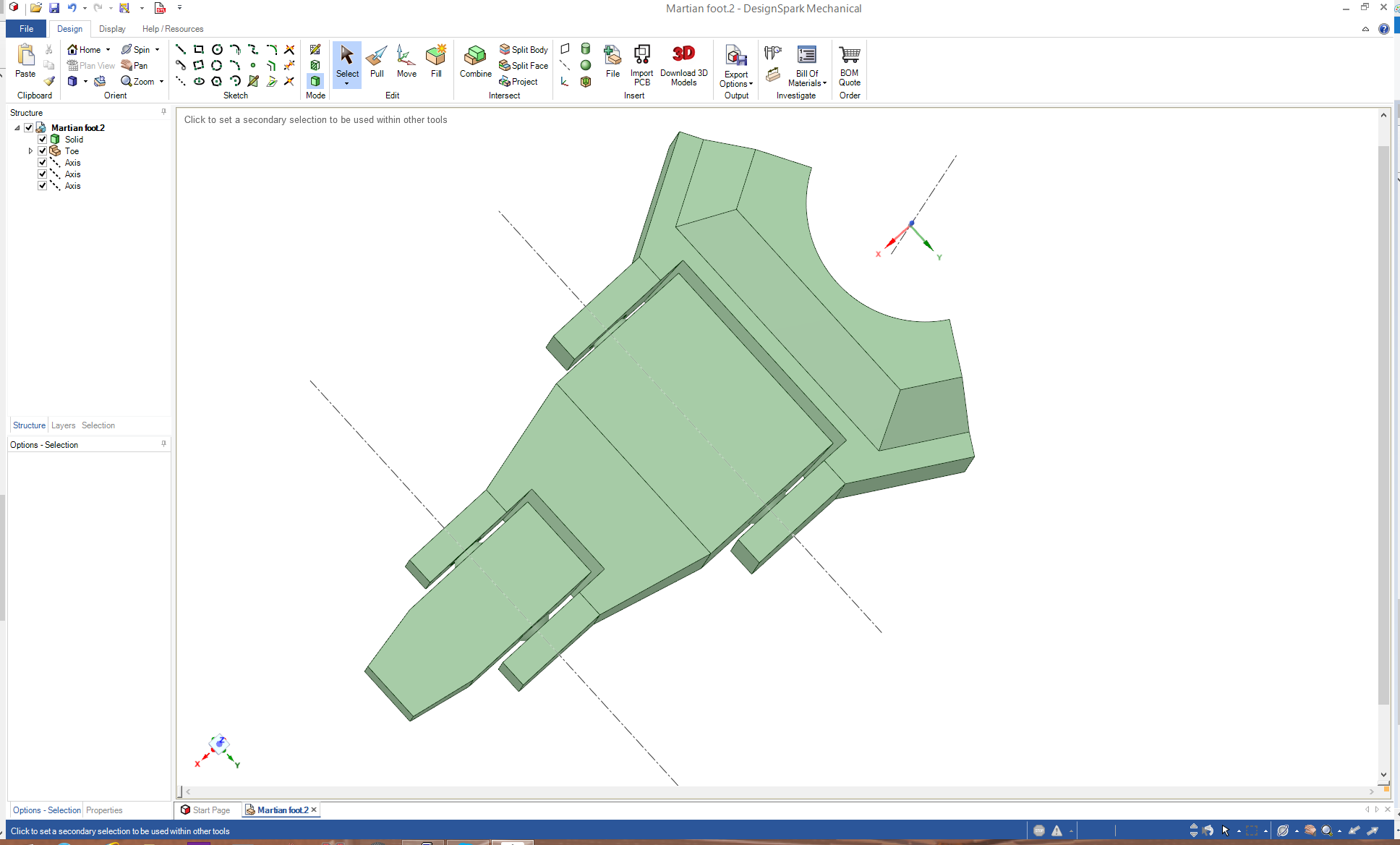This screenshot has width=1400, height=845.
Task: Expand the Toe tree node
Action: tap(30, 150)
